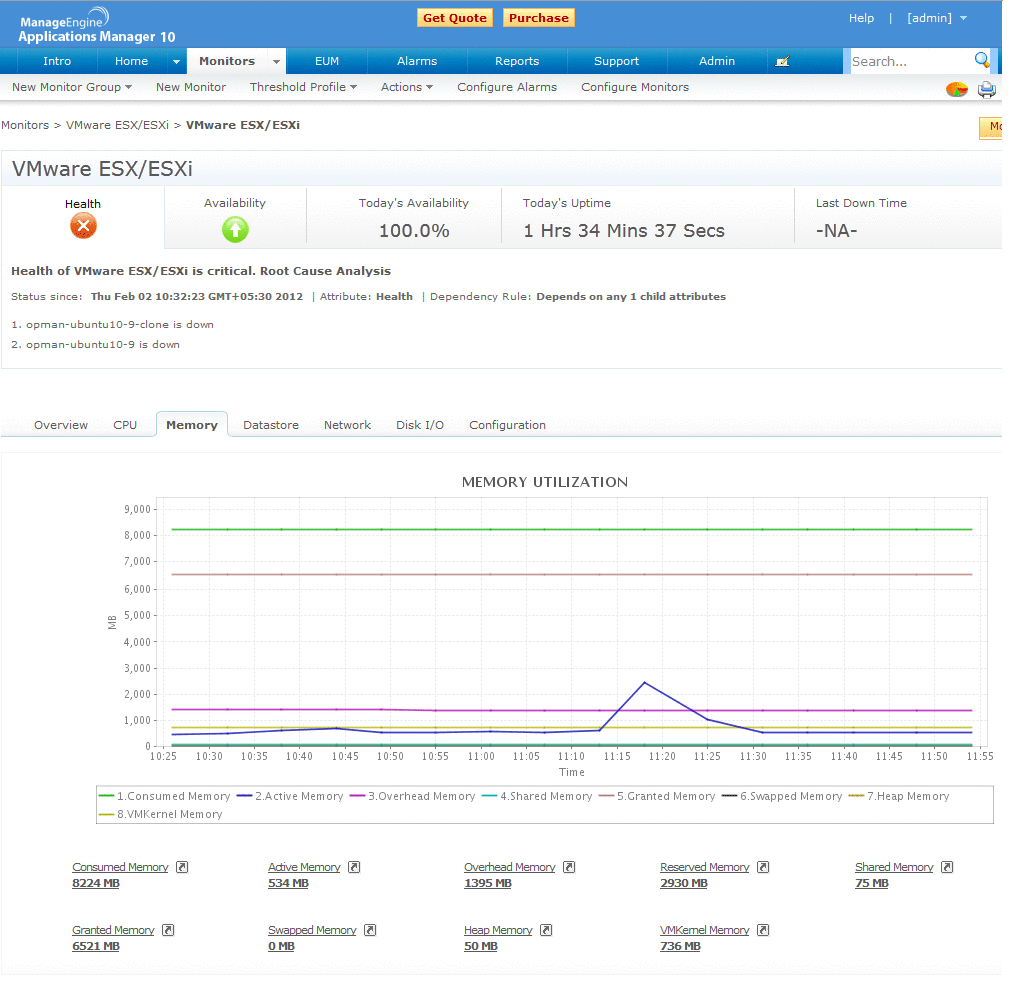Screen dimensions: 1014x1002
Task: Click the 1395 MB value
Action: click(x=488, y=884)
